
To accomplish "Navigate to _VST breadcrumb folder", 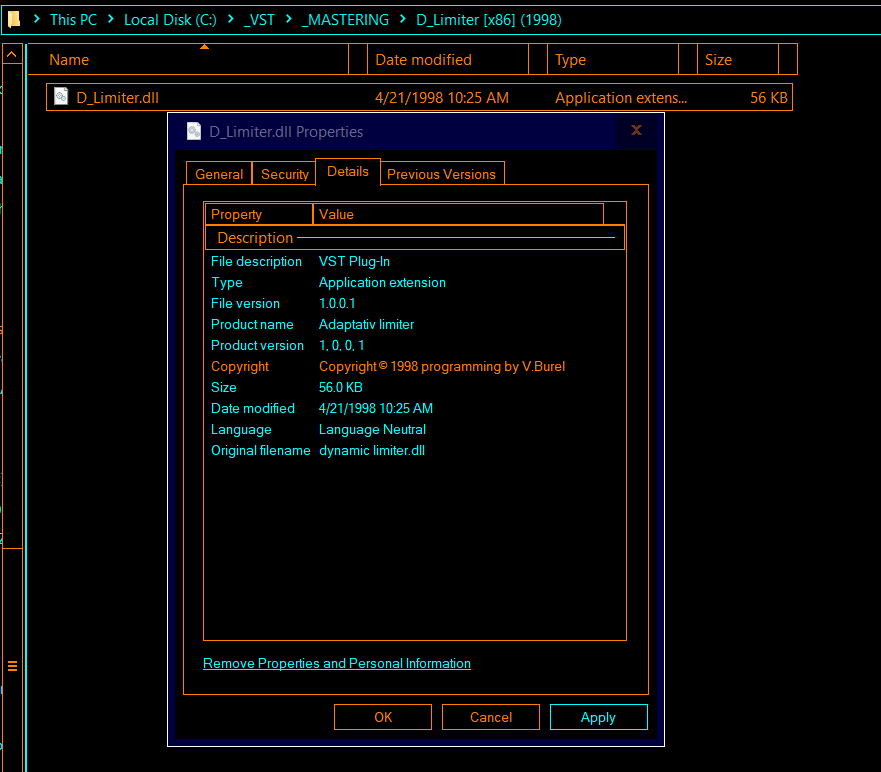I will (x=259, y=20).
